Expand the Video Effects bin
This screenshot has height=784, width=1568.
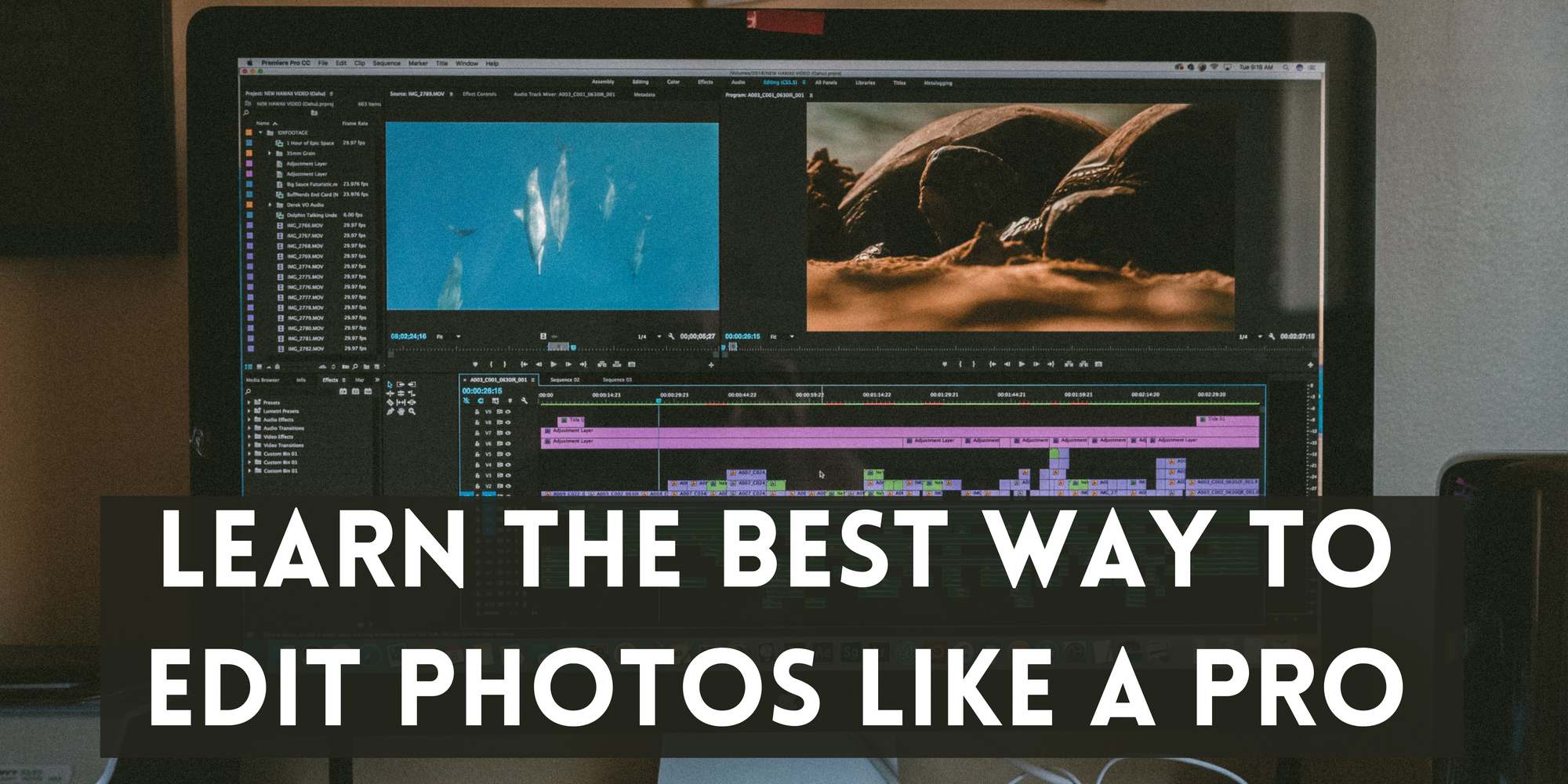(x=249, y=436)
